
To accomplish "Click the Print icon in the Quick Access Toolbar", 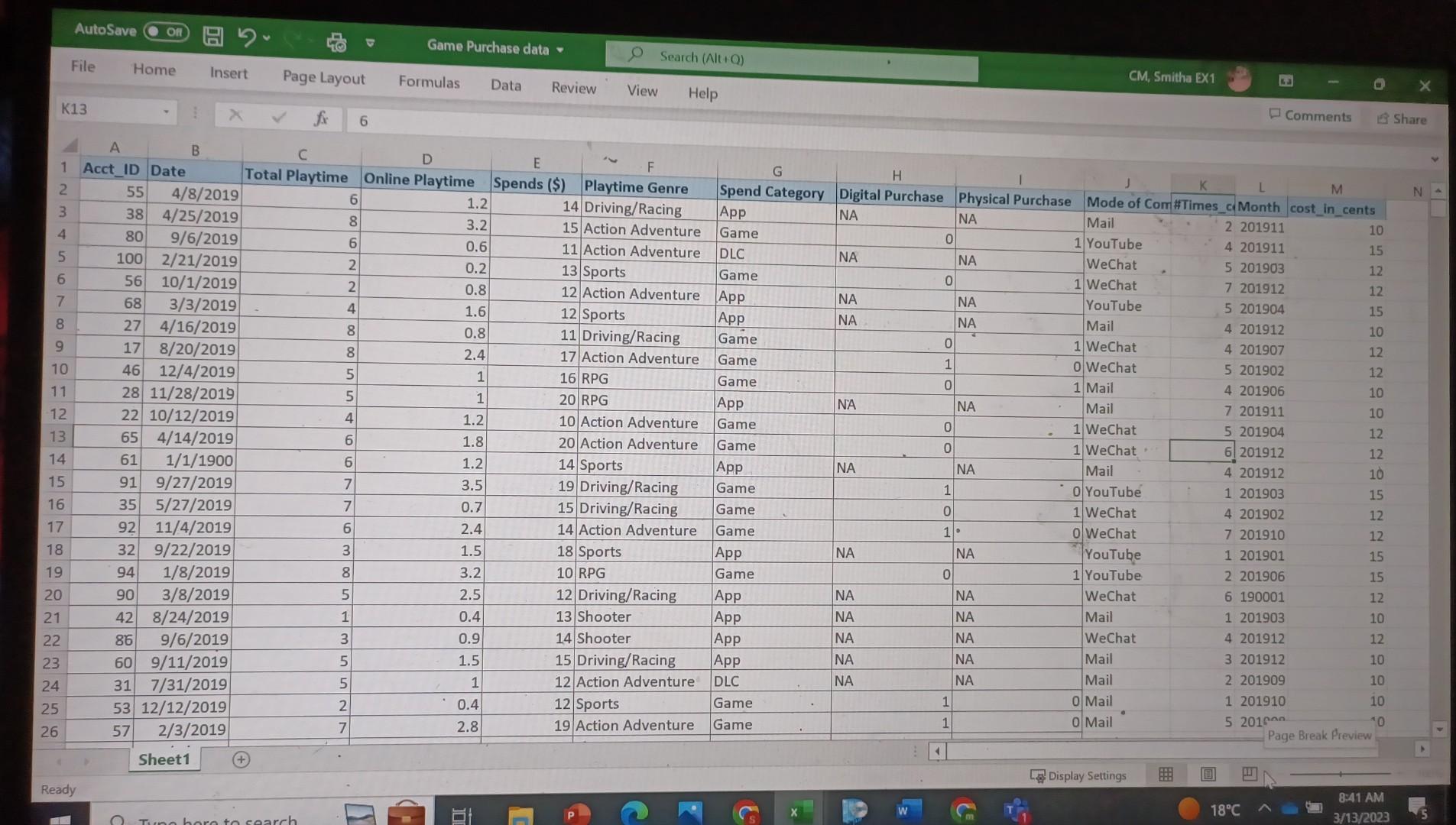I will 336,44.
